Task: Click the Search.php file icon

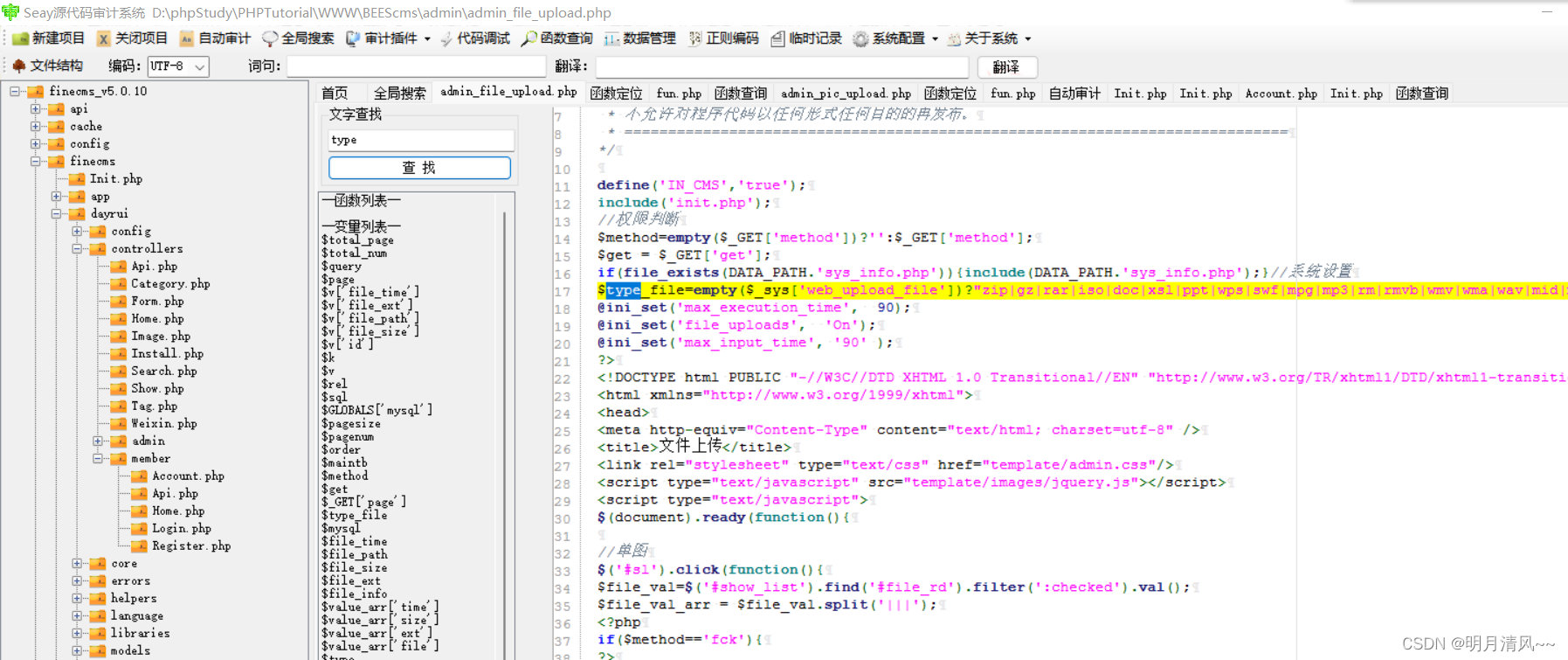Action: [x=119, y=371]
